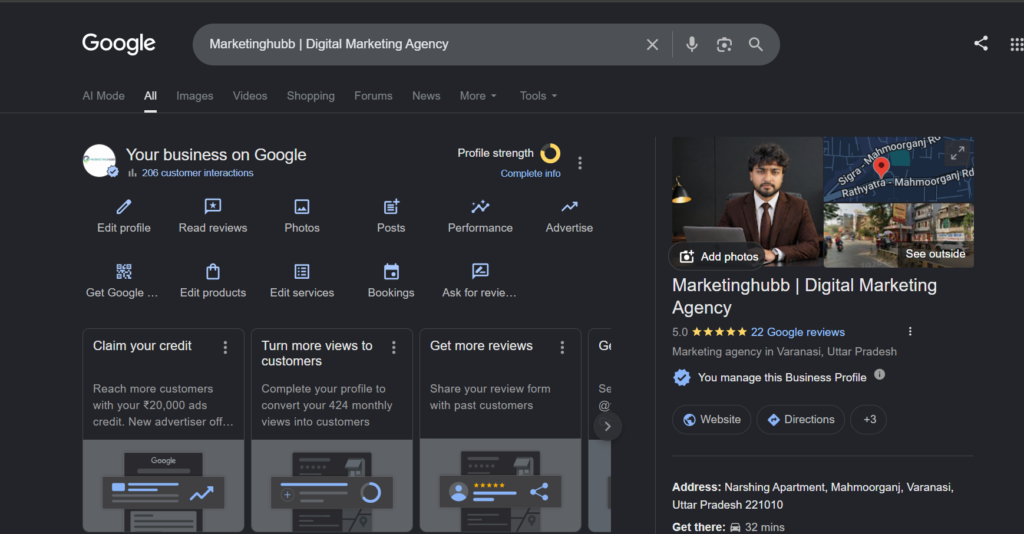Click the magnifier search button
The width and height of the screenshot is (1024, 534).
pos(756,44)
